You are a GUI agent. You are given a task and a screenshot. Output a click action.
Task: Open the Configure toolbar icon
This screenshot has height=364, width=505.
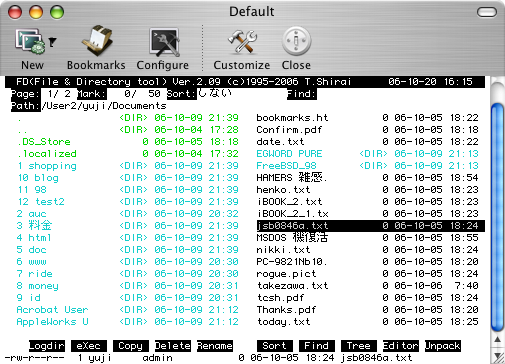[165, 42]
